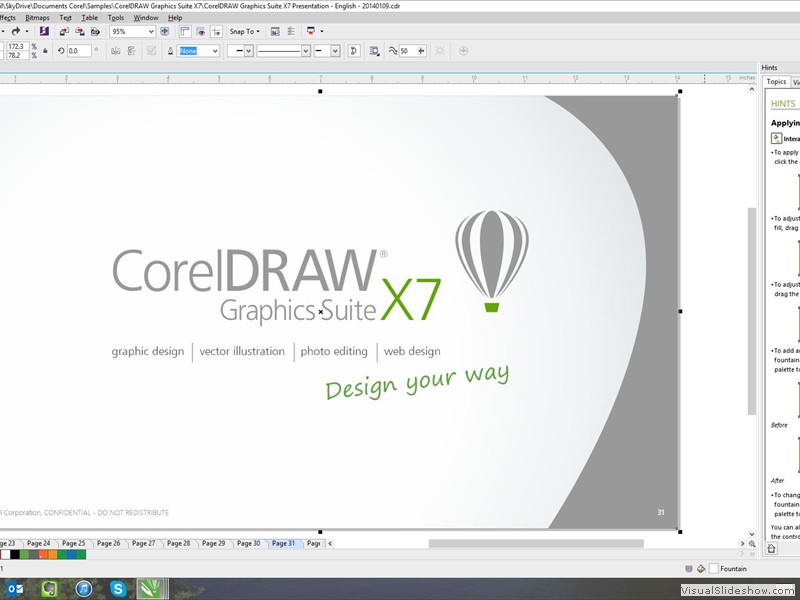Go to Page 29 tab
The width and height of the screenshot is (800, 600).
(213, 543)
